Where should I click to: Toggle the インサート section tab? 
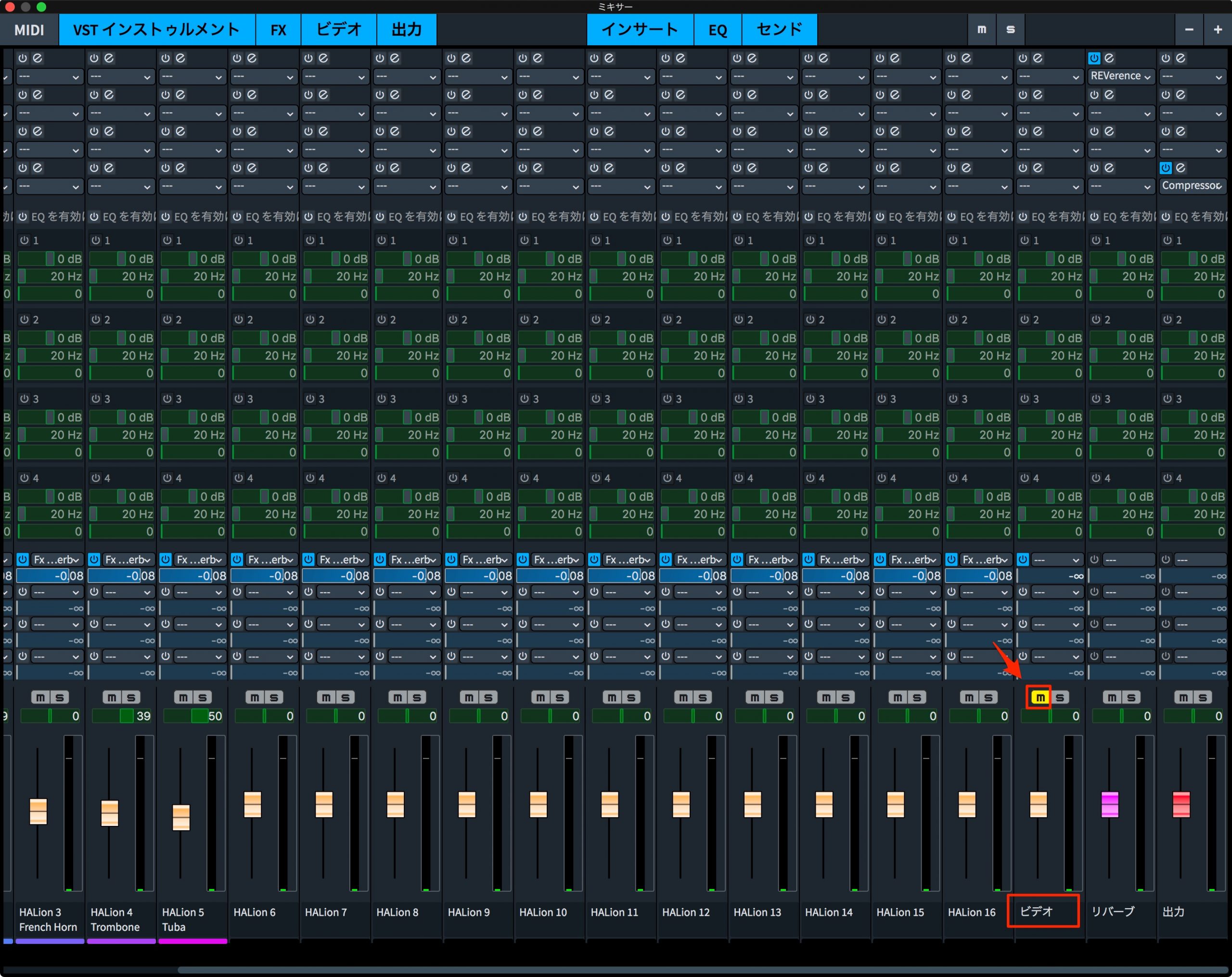(x=640, y=29)
